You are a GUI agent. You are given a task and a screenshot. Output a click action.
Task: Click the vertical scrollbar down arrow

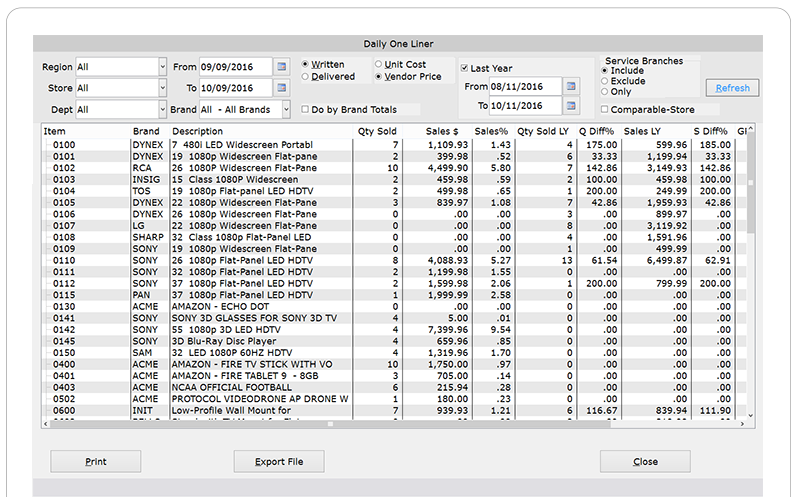click(750, 416)
